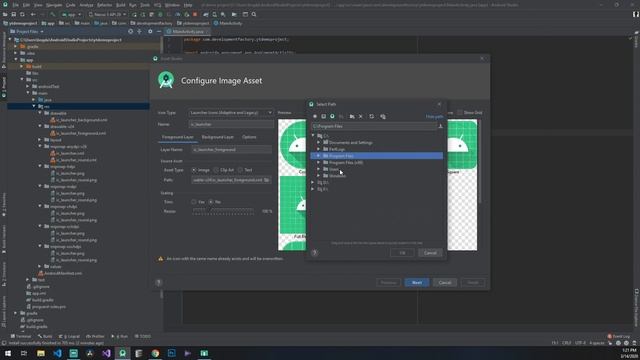Click the Windows Start button
This screenshot has width=640, height=360.
[x=8, y=353]
